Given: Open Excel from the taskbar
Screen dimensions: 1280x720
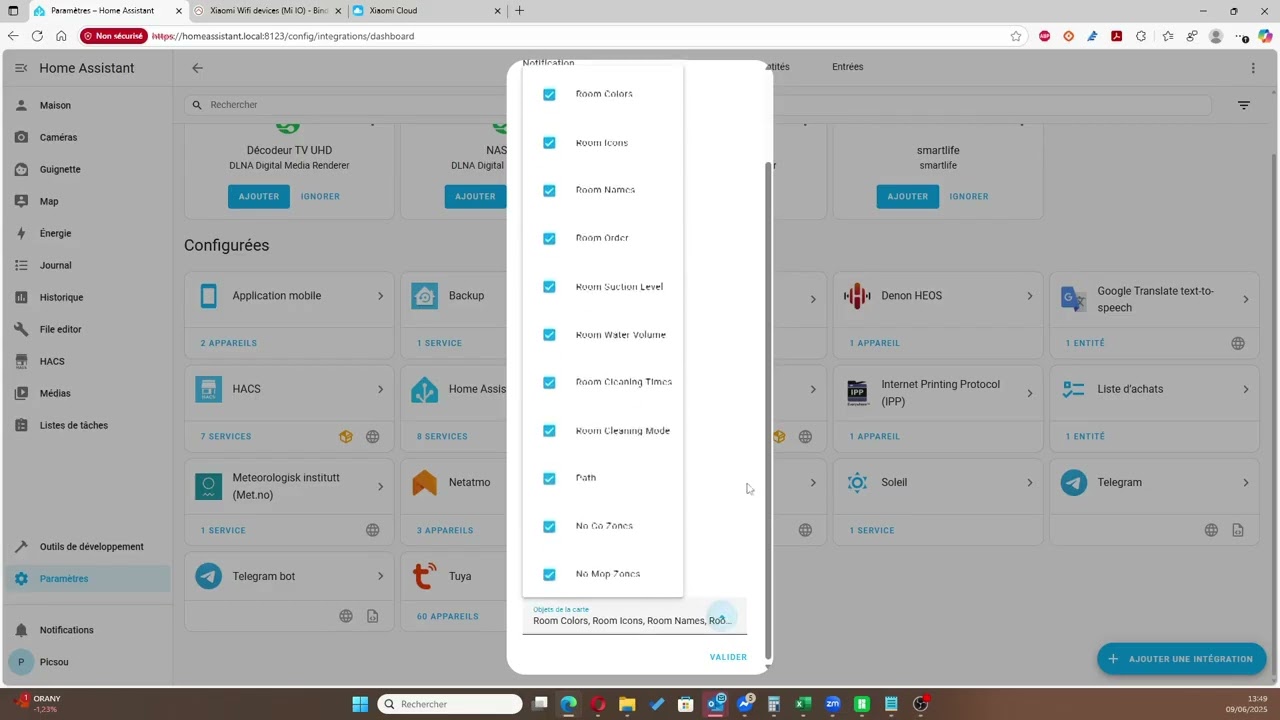Looking at the screenshot, I should [x=802, y=704].
